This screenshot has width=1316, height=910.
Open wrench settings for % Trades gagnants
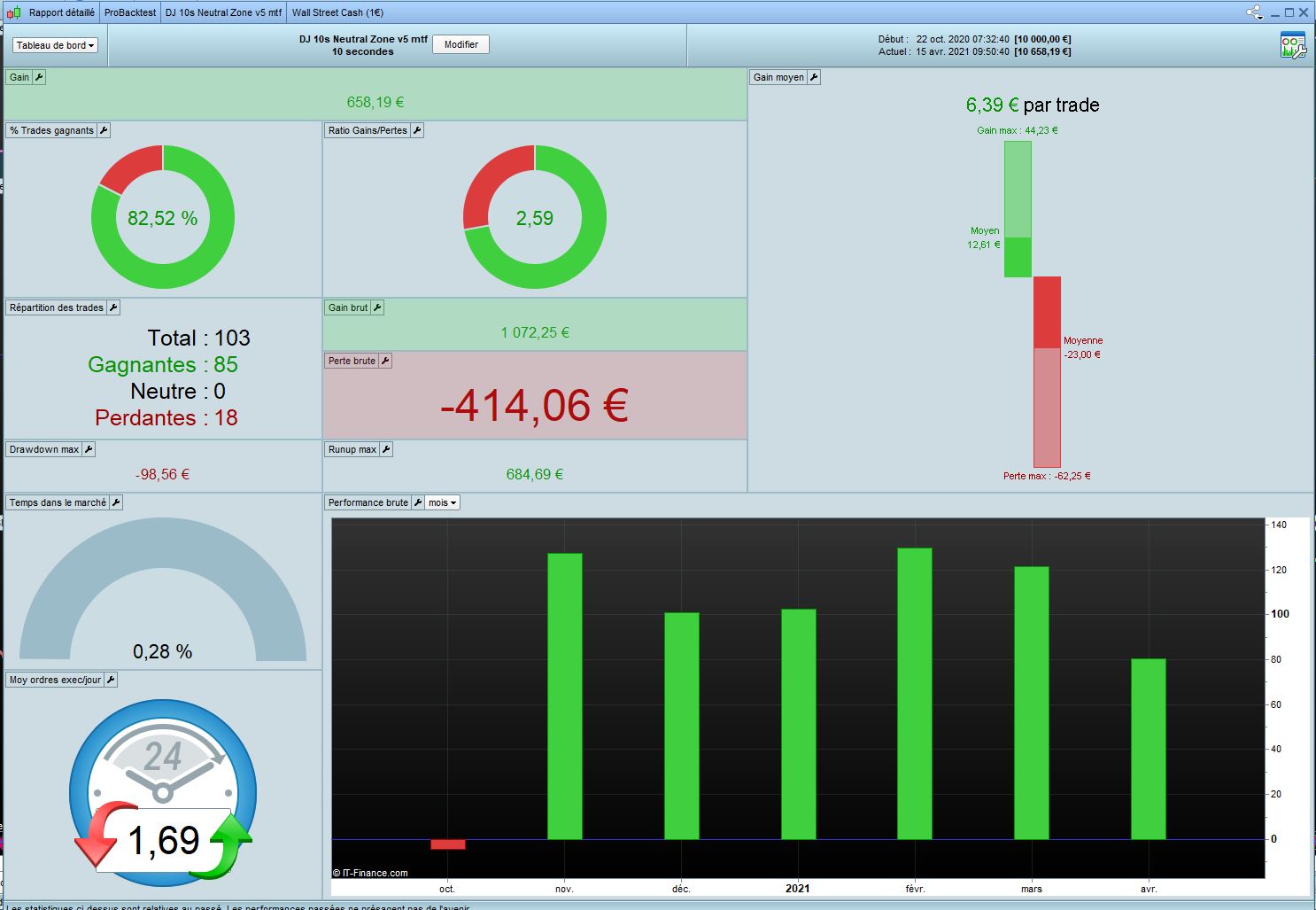104,130
